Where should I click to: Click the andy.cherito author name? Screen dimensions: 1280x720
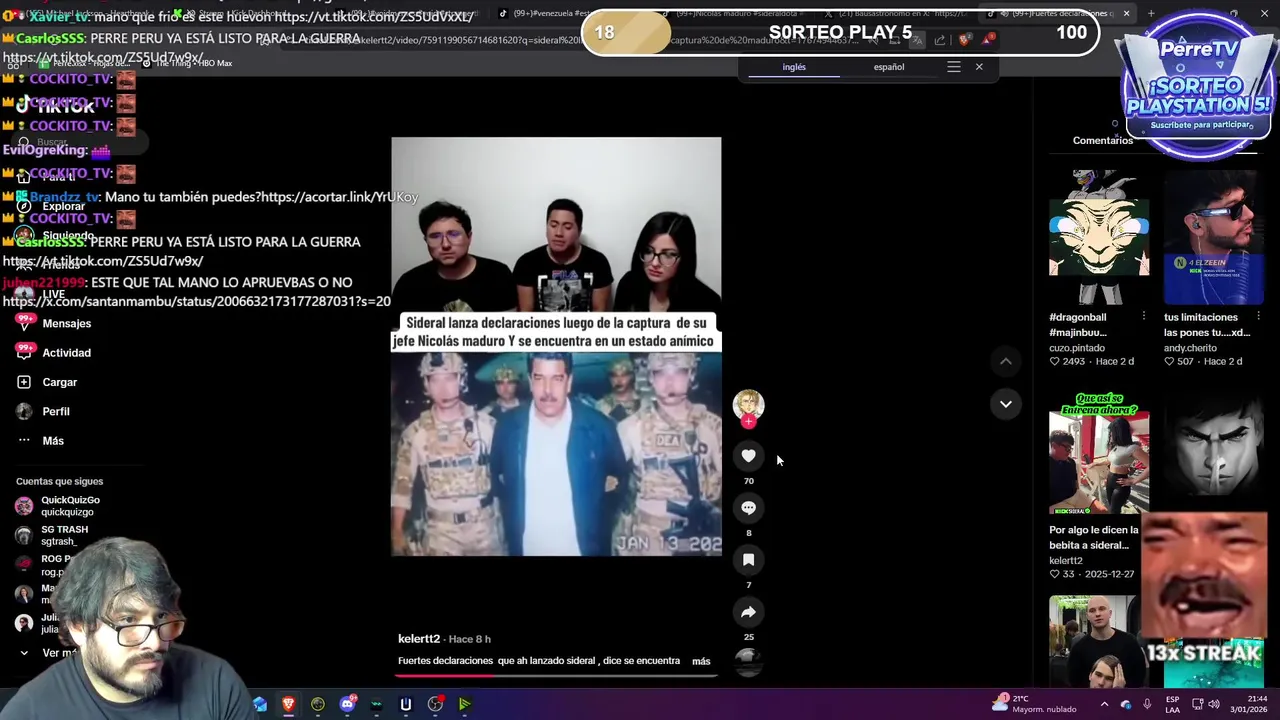tap(1190, 348)
